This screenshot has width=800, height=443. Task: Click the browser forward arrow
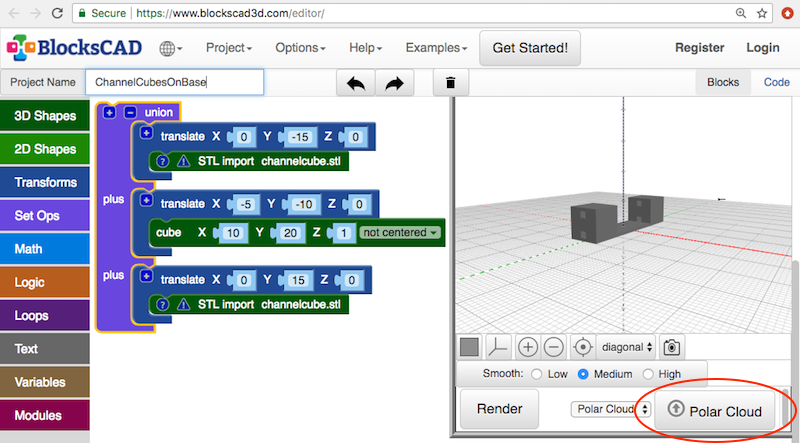point(36,13)
